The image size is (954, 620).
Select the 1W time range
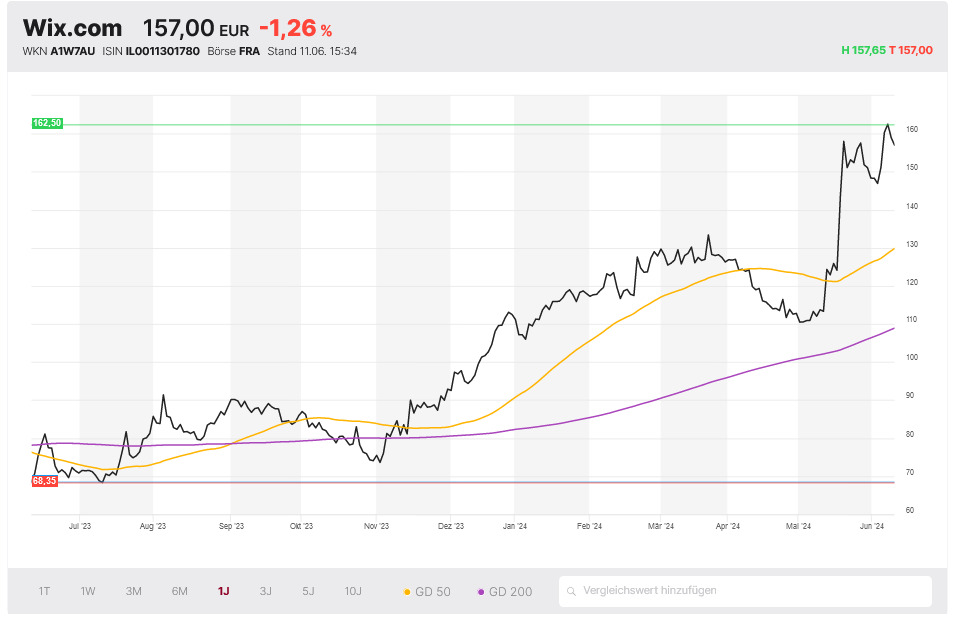coord(88,591)
